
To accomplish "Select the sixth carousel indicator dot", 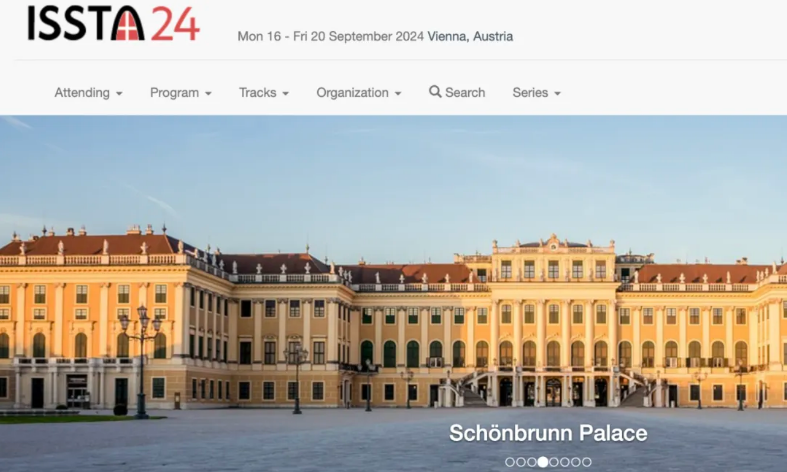I will [x=565, y=462].
